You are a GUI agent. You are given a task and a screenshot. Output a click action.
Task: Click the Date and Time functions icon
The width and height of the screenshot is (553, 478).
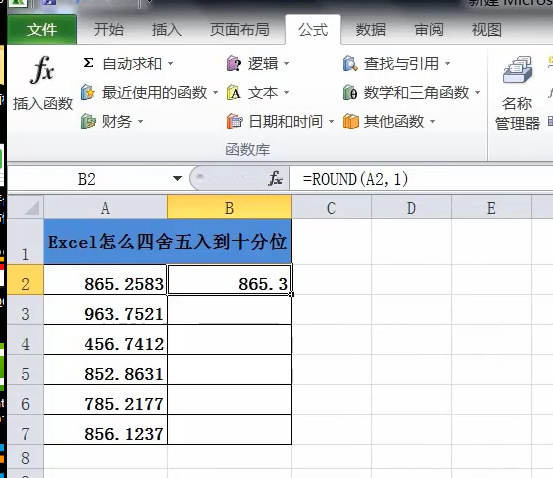coord(234,121)
